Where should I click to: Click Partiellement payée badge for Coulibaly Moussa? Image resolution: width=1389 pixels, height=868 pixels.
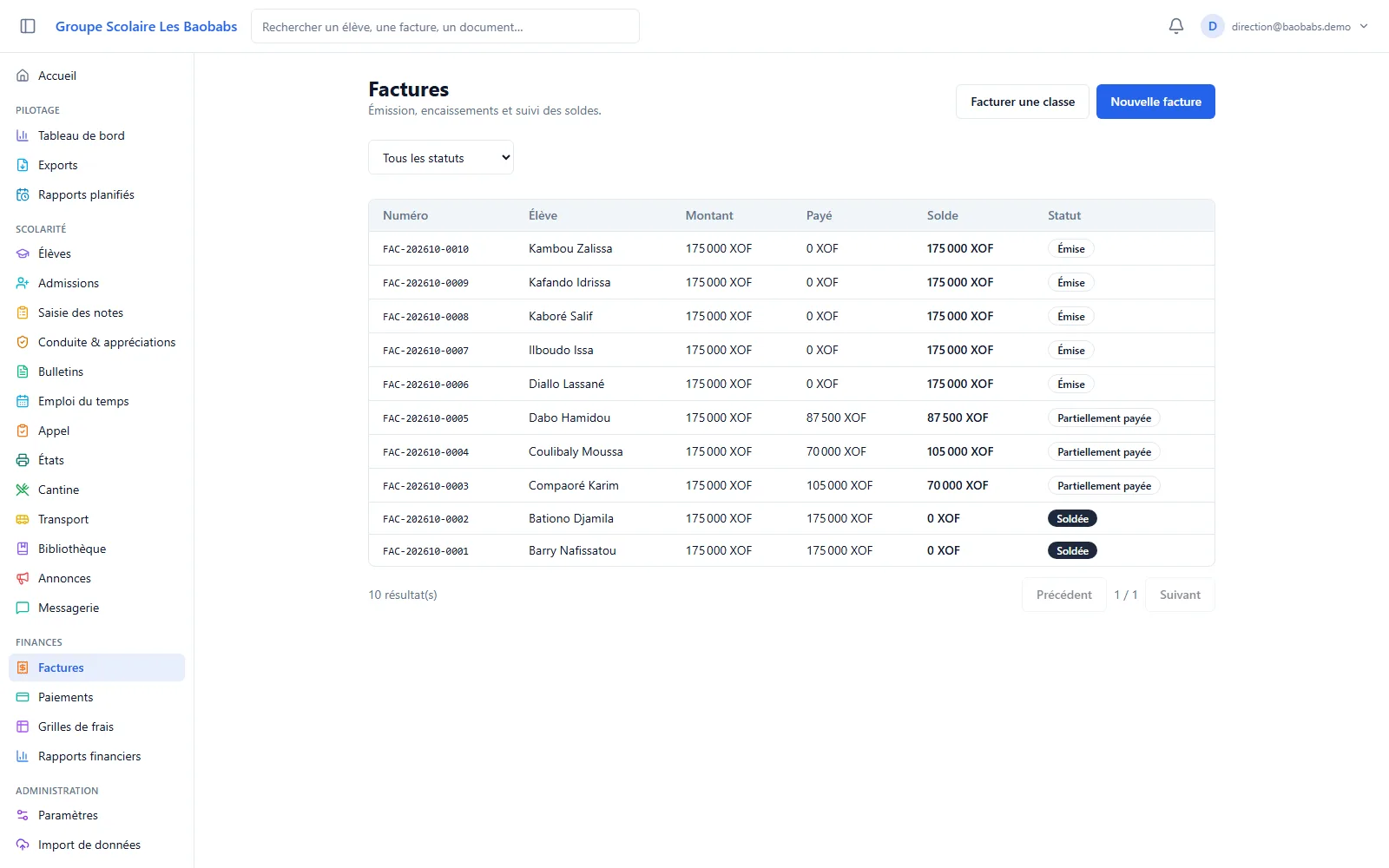point(1104,451)
